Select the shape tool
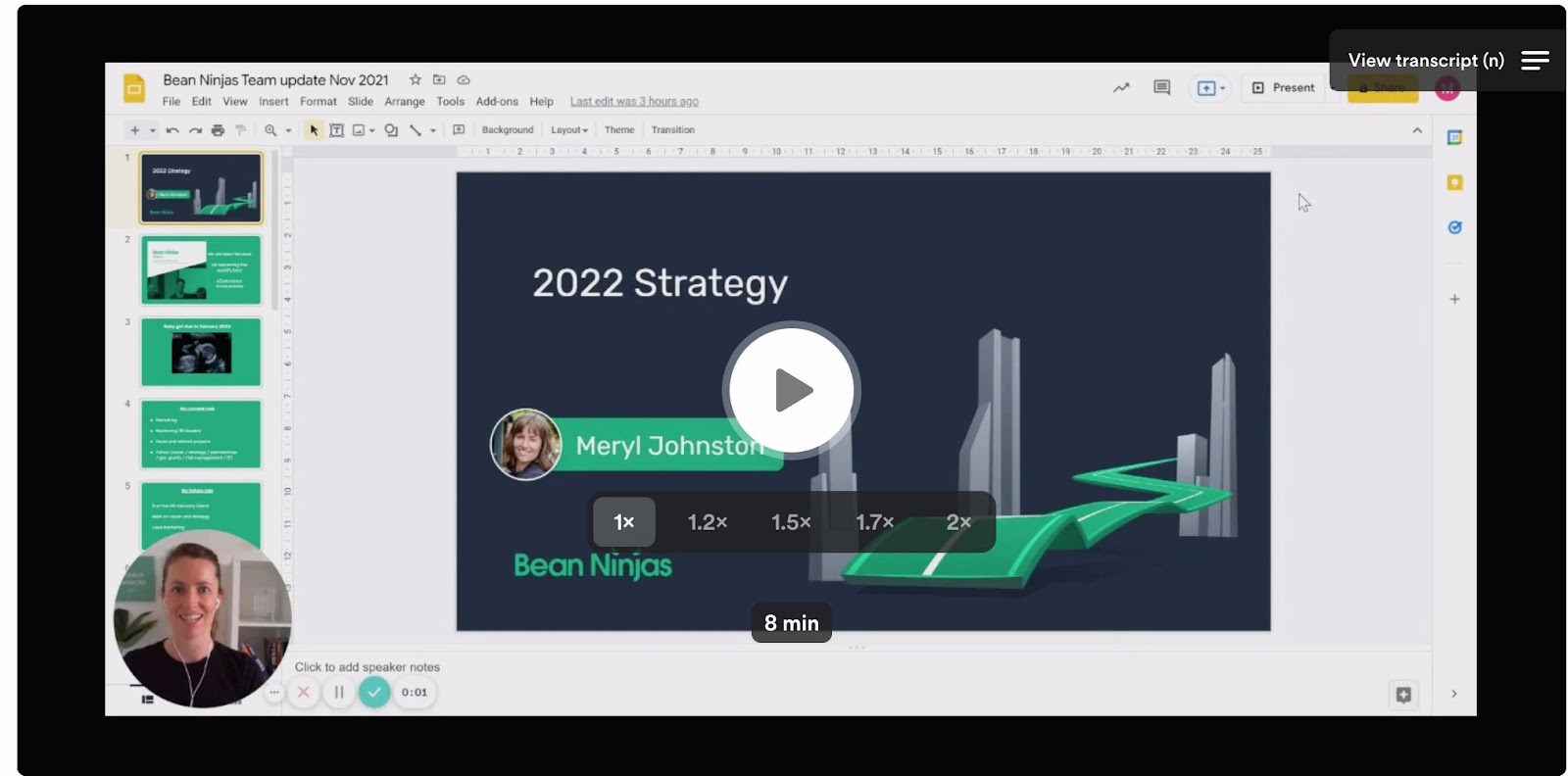The image size is (1568, 776). pos(391,130)
